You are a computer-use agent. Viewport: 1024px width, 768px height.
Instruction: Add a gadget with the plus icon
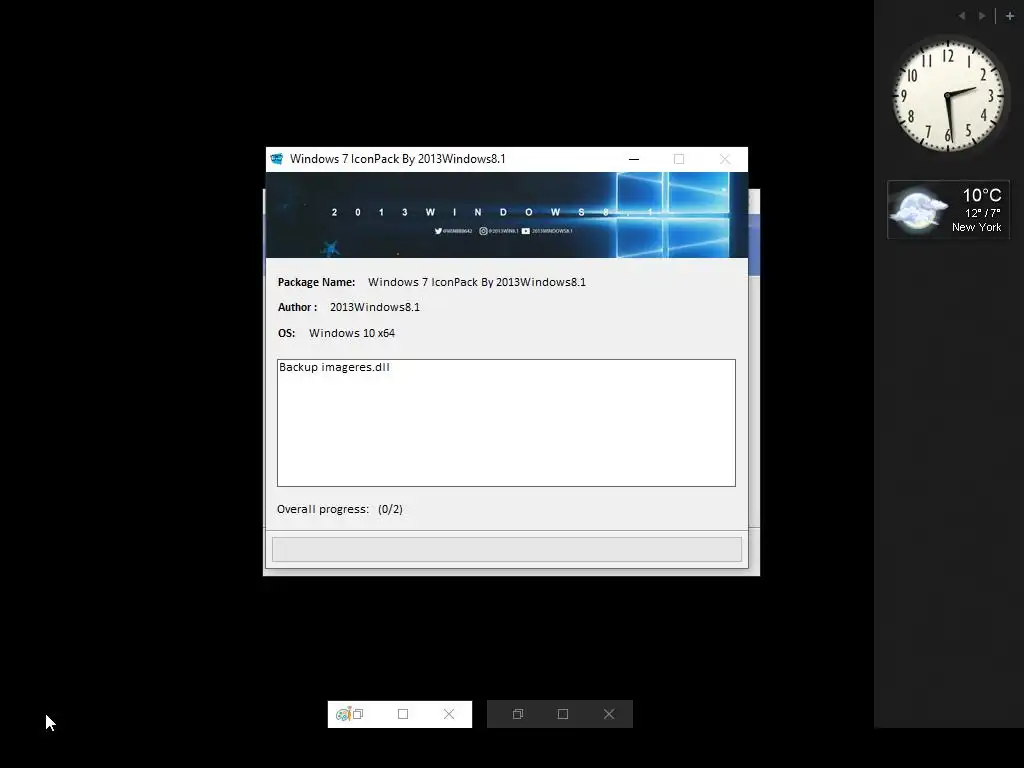pos(1010,16)
